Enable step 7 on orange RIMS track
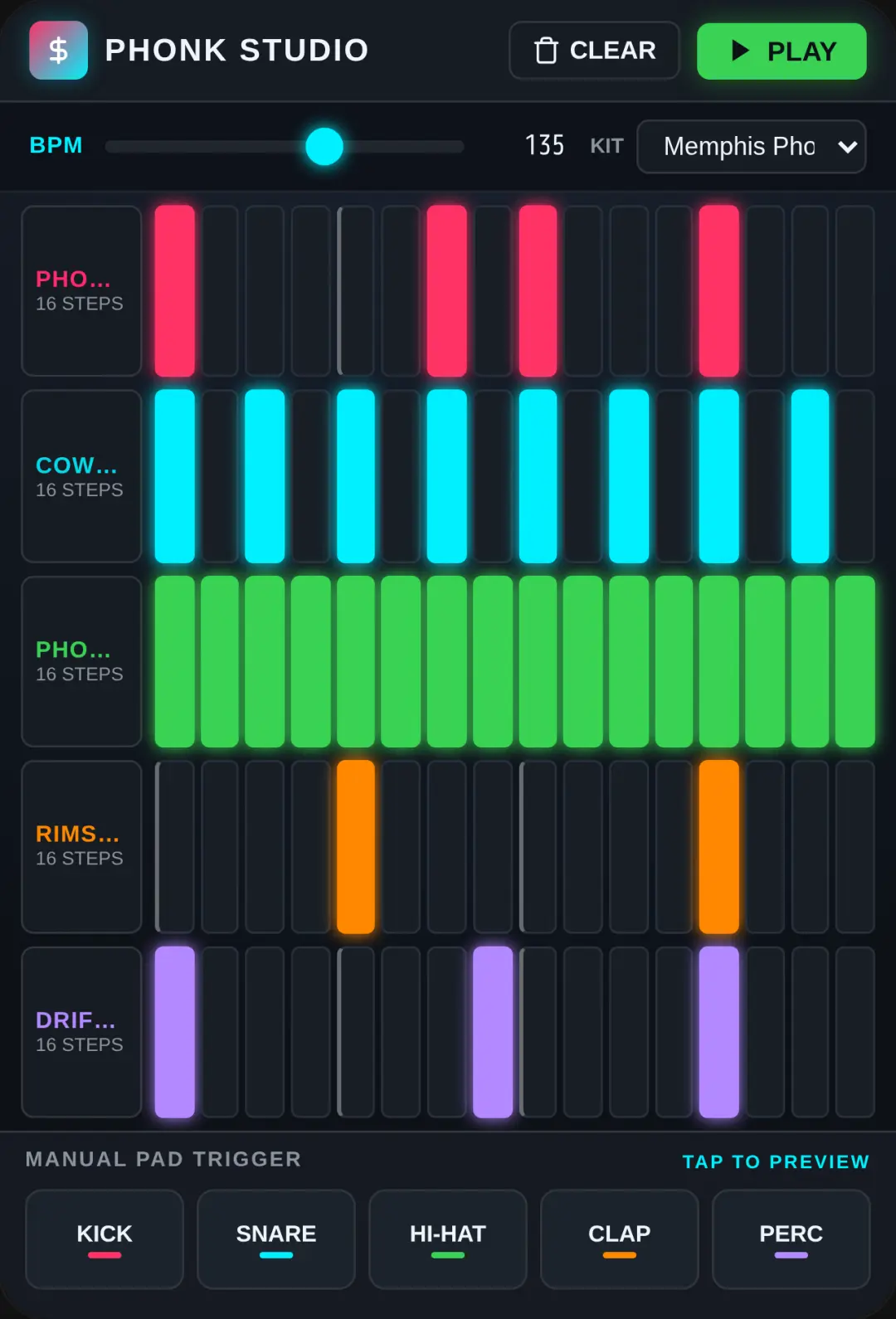 click(x=447, y=847)
